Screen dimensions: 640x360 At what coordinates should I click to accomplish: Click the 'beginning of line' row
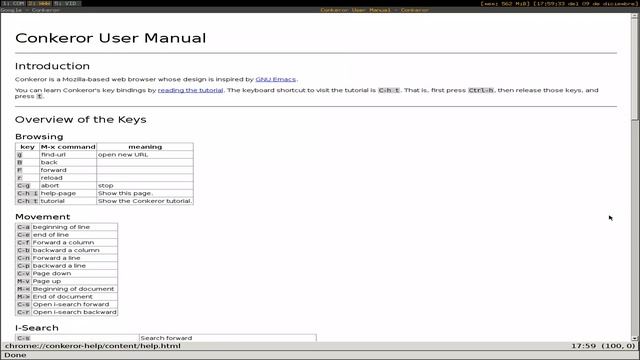[x=67, y=227]
